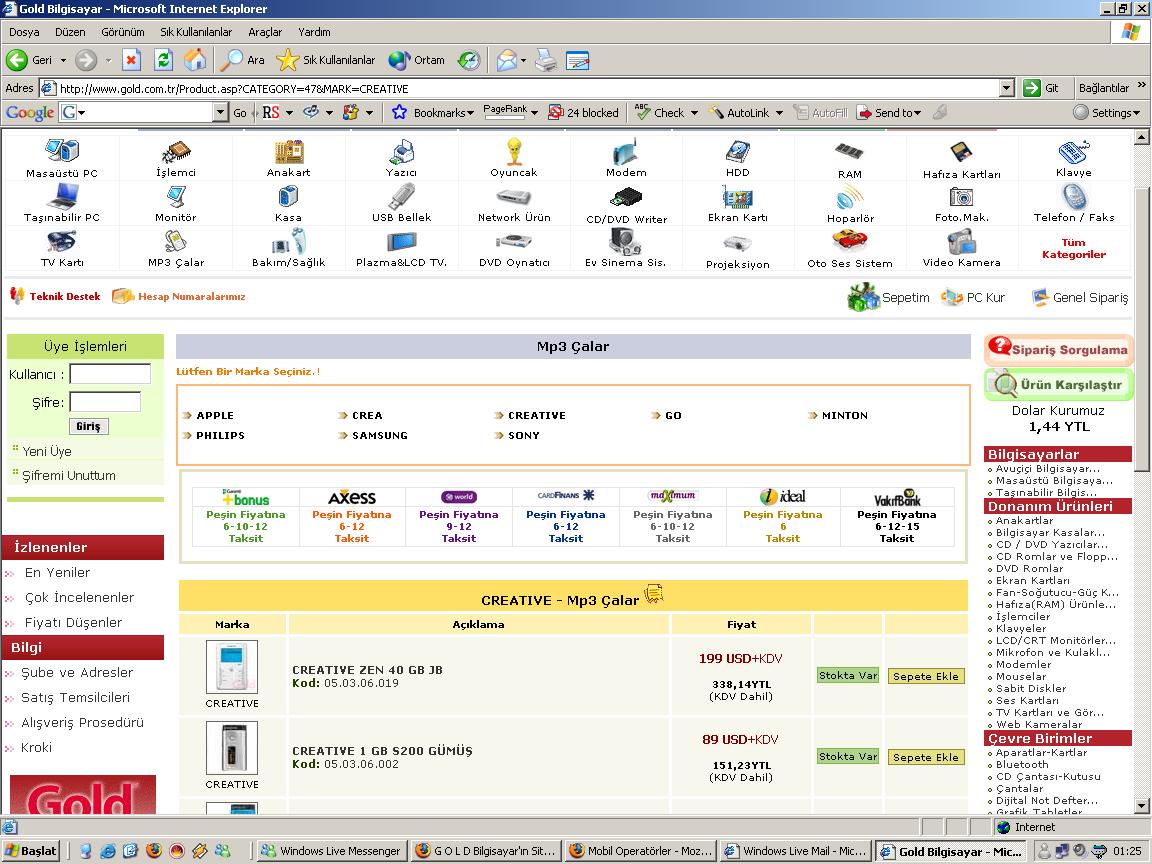Expand the address bar dropdown
The width and height of the screenshot is (1152, 864).
[x=1007, y=88]
